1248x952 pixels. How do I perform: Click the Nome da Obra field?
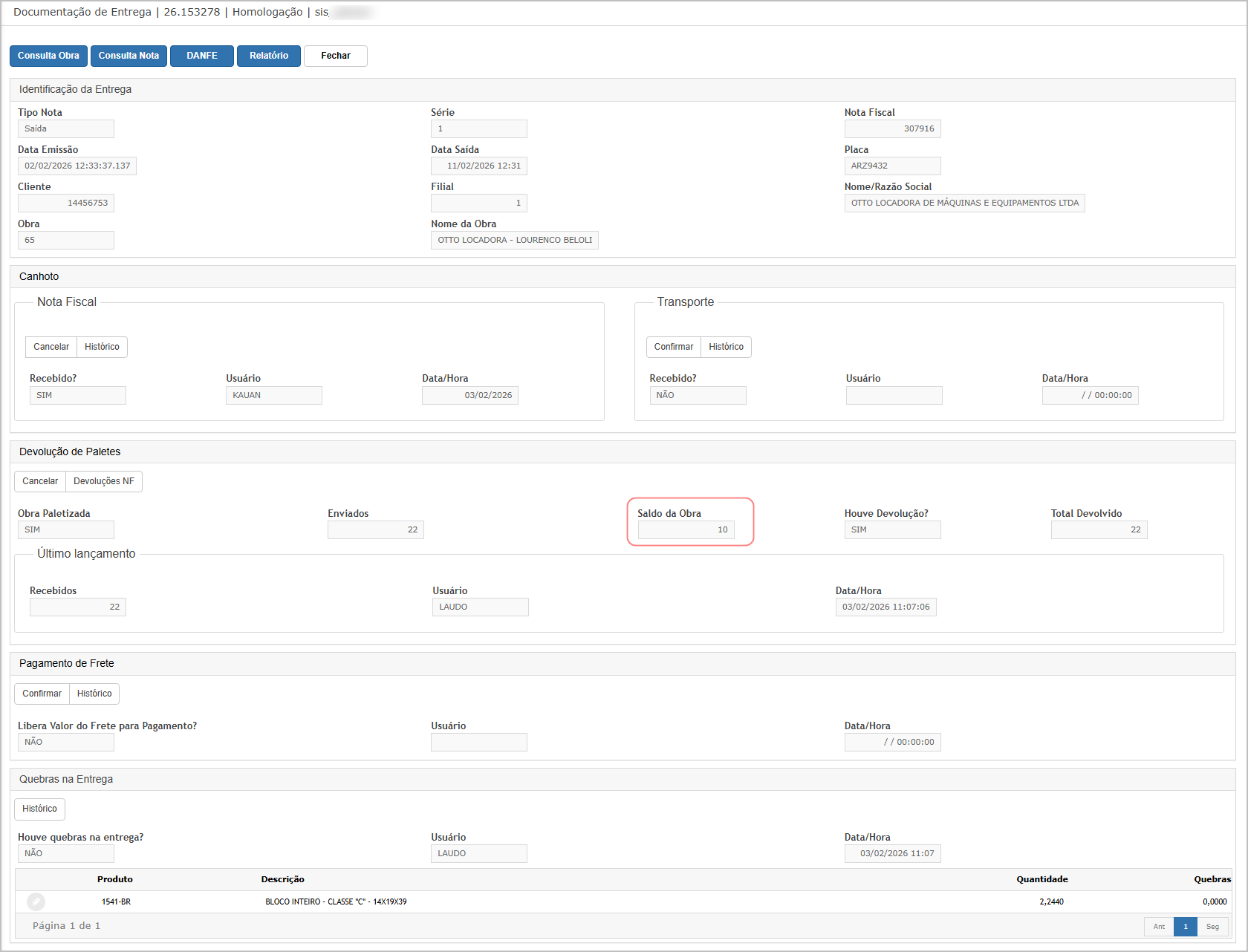click(515, 240)
